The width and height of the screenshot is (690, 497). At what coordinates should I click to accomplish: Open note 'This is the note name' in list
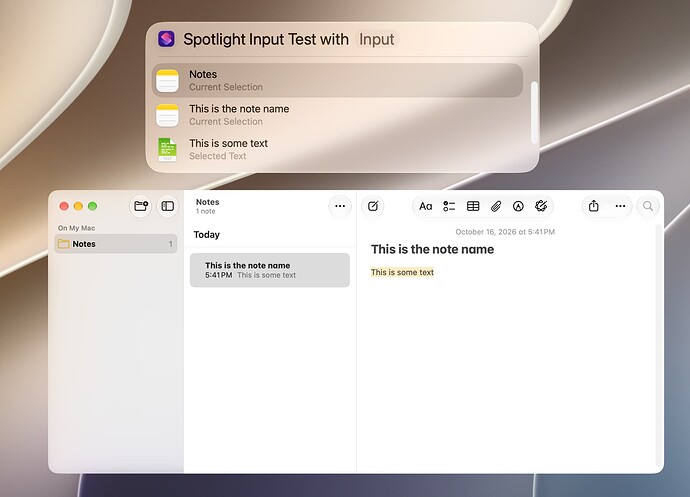[x=270, y=270]
